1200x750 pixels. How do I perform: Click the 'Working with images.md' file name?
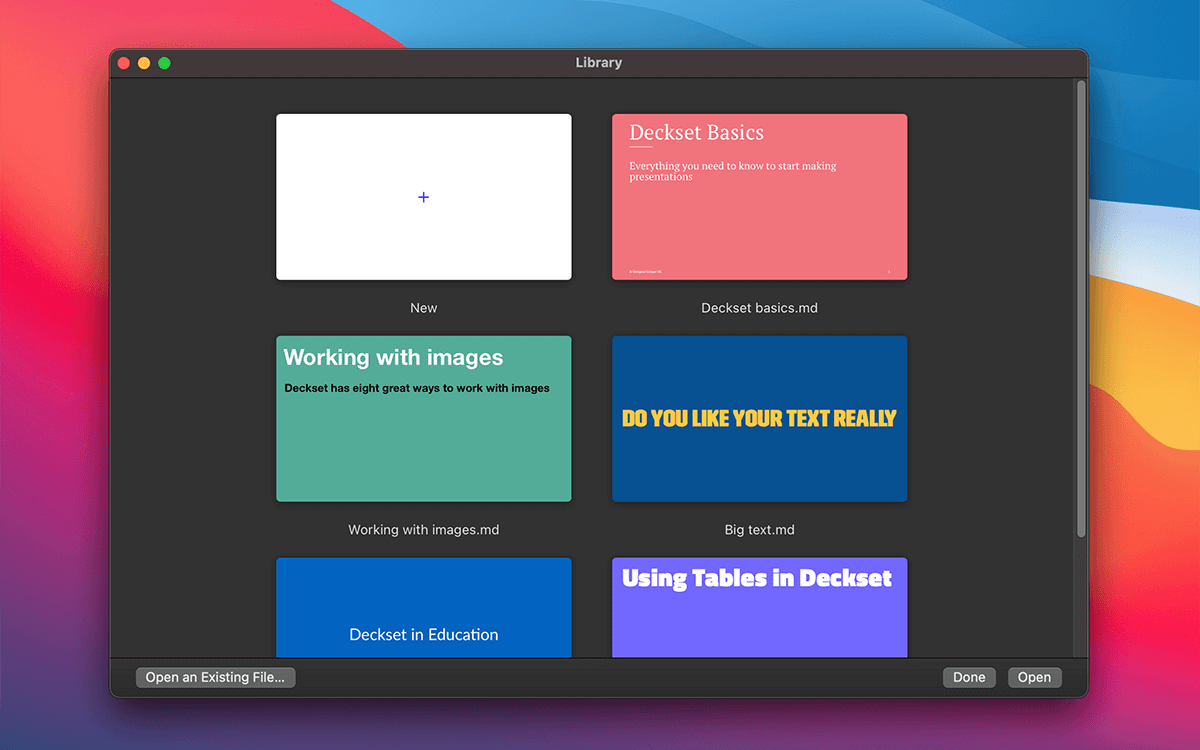[x=424, y=530]
